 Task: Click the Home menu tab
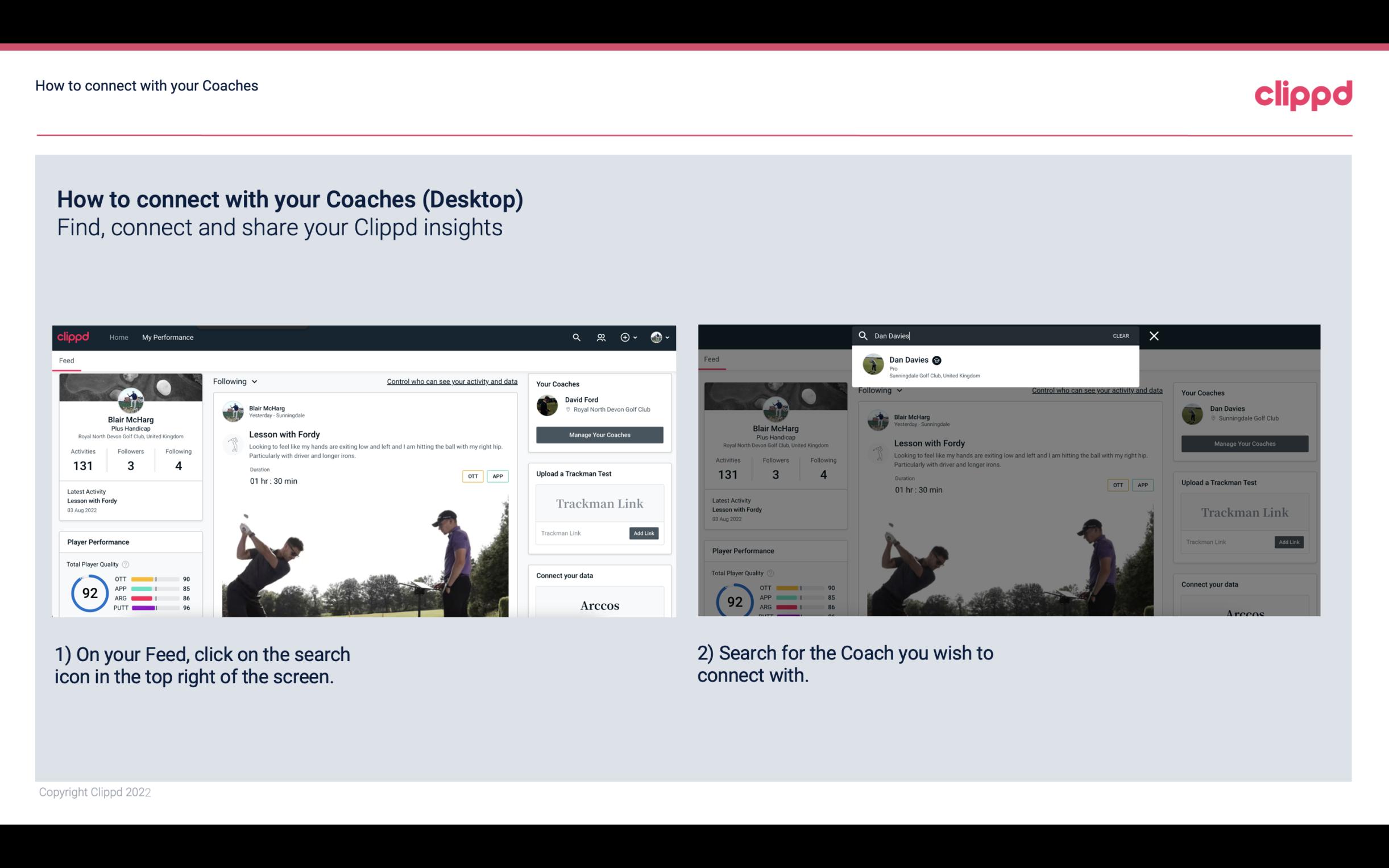point(119,337)
